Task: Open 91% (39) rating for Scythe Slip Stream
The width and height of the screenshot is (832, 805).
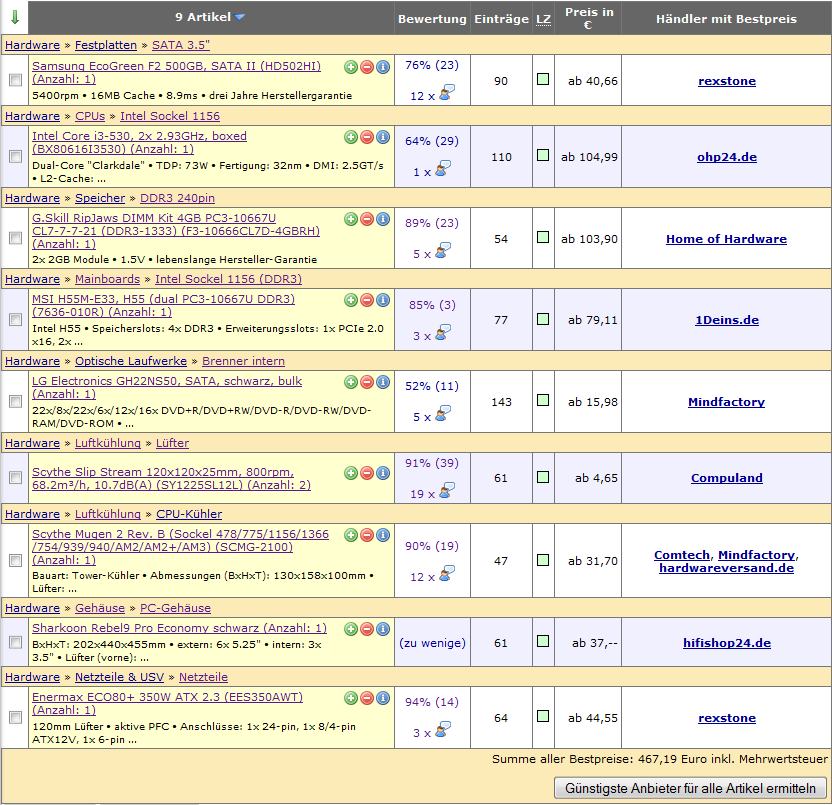Action: tap(432, 463)
